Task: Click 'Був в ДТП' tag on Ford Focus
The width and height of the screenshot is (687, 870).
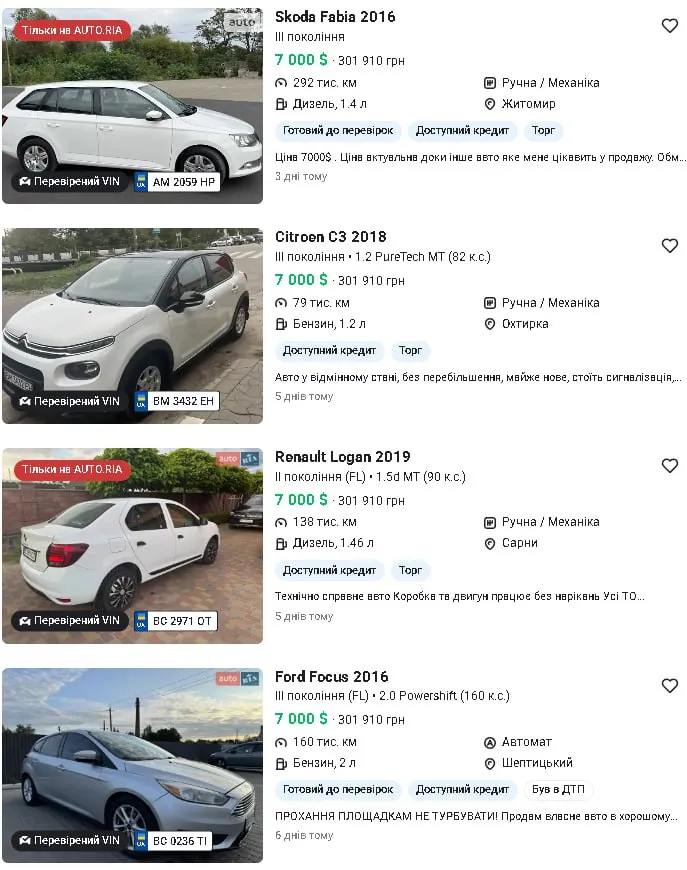Action: (558, 790)
